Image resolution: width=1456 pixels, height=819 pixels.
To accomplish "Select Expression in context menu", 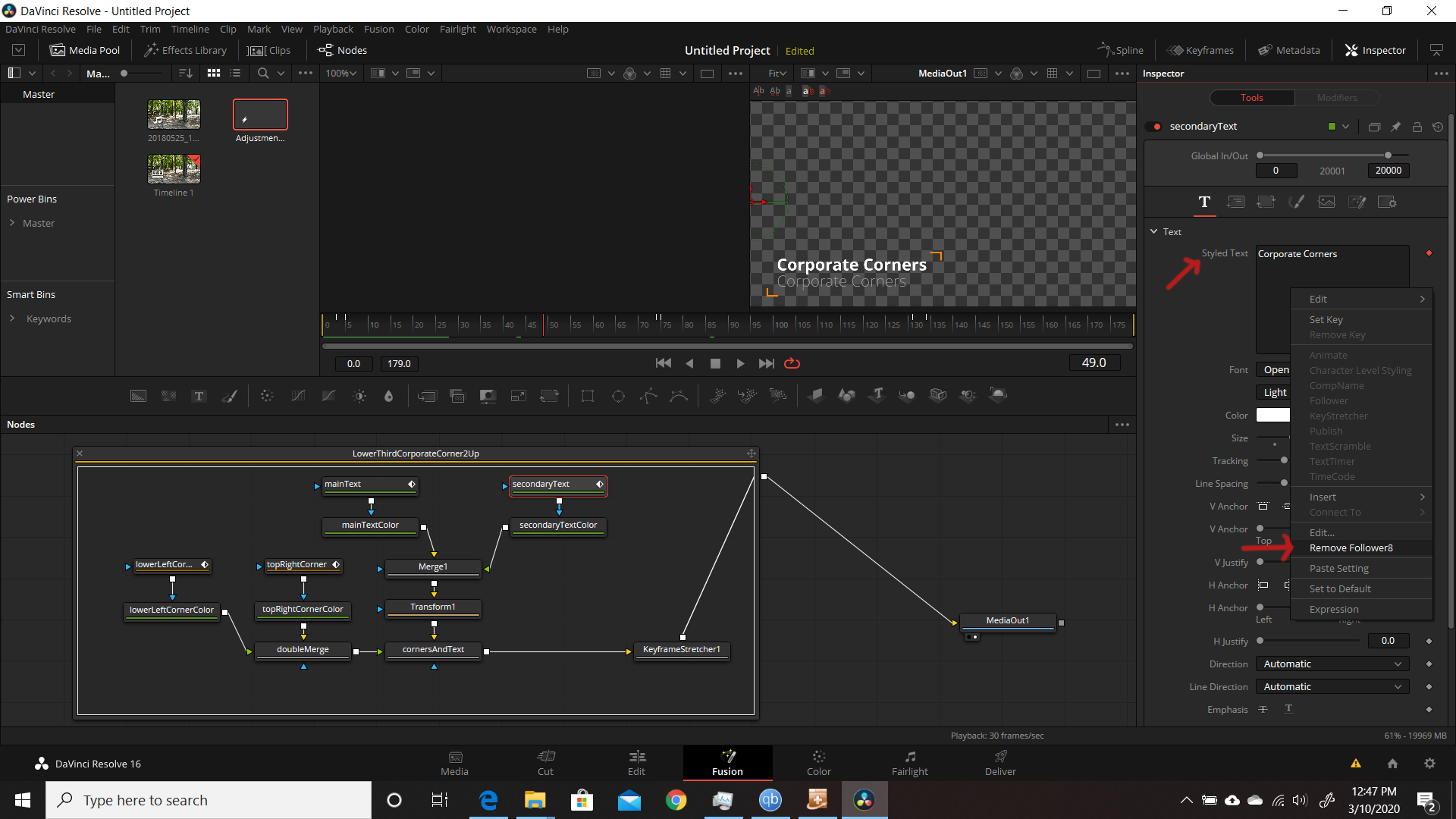I will 1361,610.
